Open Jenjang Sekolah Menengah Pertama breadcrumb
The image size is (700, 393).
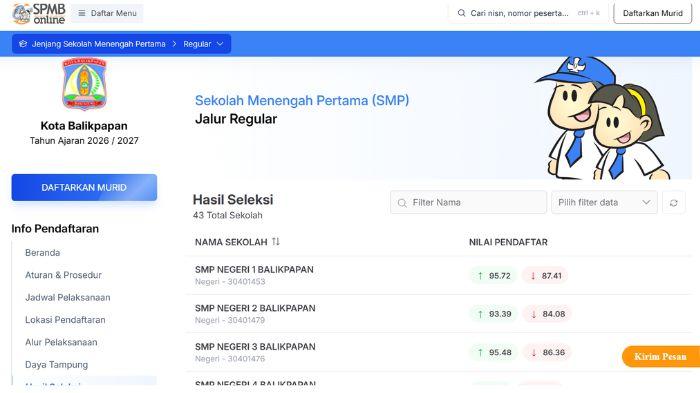98,44
